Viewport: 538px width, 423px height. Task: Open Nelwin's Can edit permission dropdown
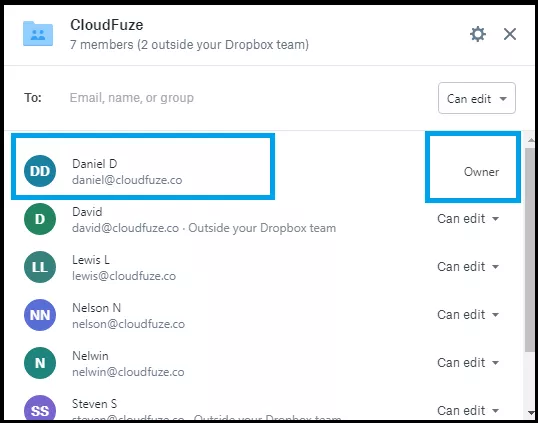[x=468, y=363]
